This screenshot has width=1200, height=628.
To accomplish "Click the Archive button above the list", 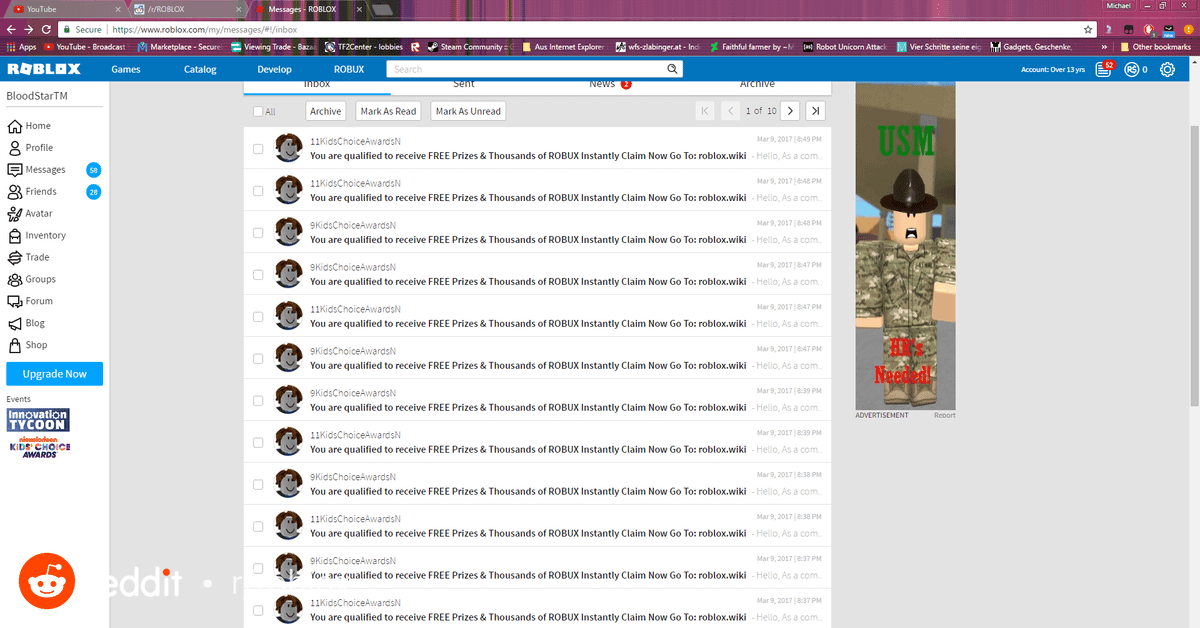I will [325, 111].
